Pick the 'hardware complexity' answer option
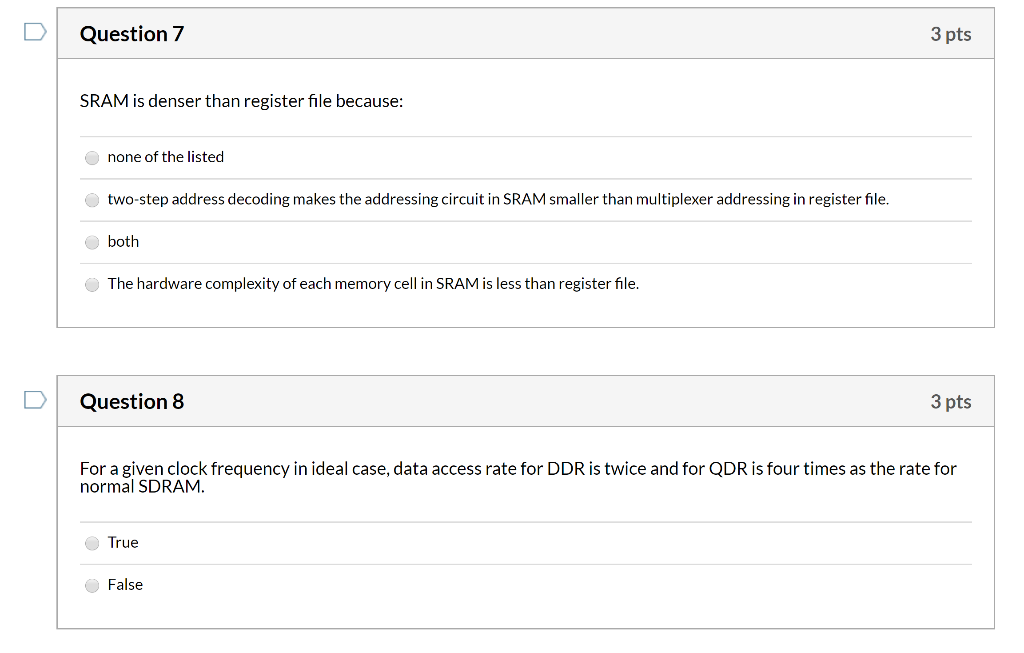Image resolution: width=1024 pixels, height=653 pixels. pos(91,284)
